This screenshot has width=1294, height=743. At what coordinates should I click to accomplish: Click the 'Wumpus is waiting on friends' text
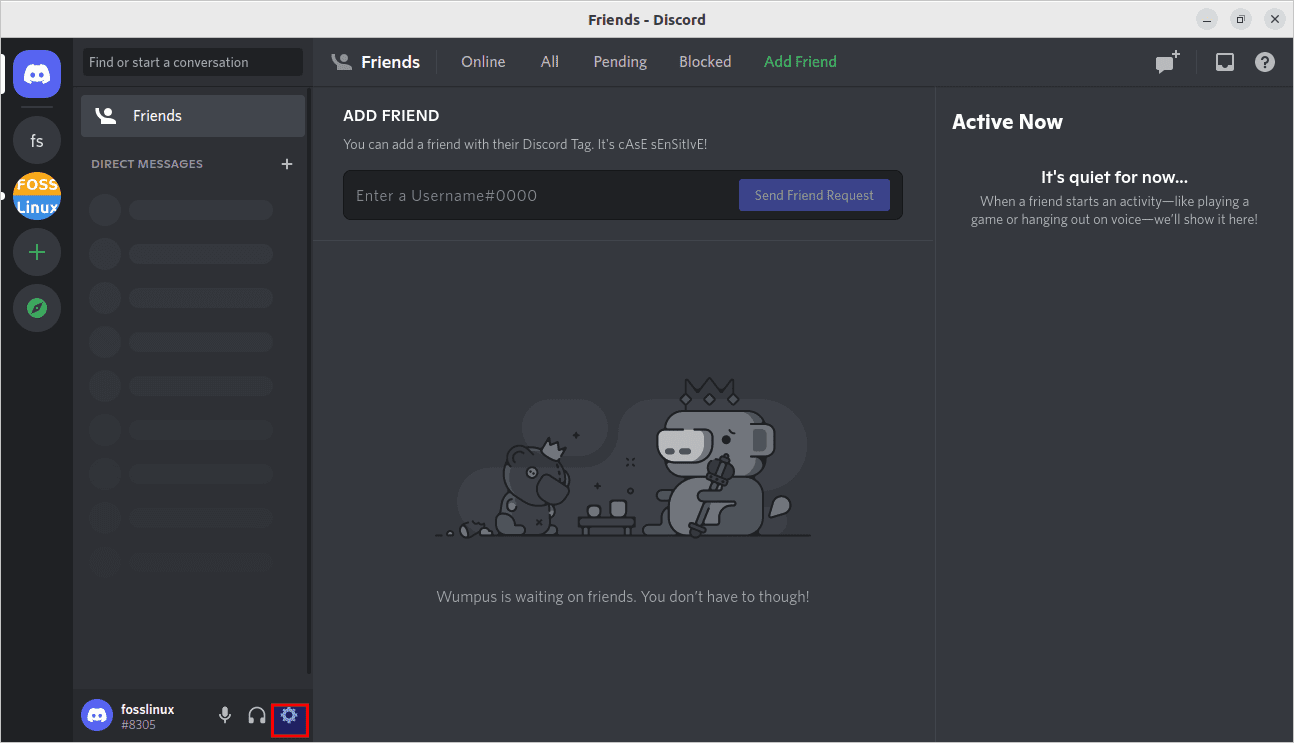(x=623, y=597)
